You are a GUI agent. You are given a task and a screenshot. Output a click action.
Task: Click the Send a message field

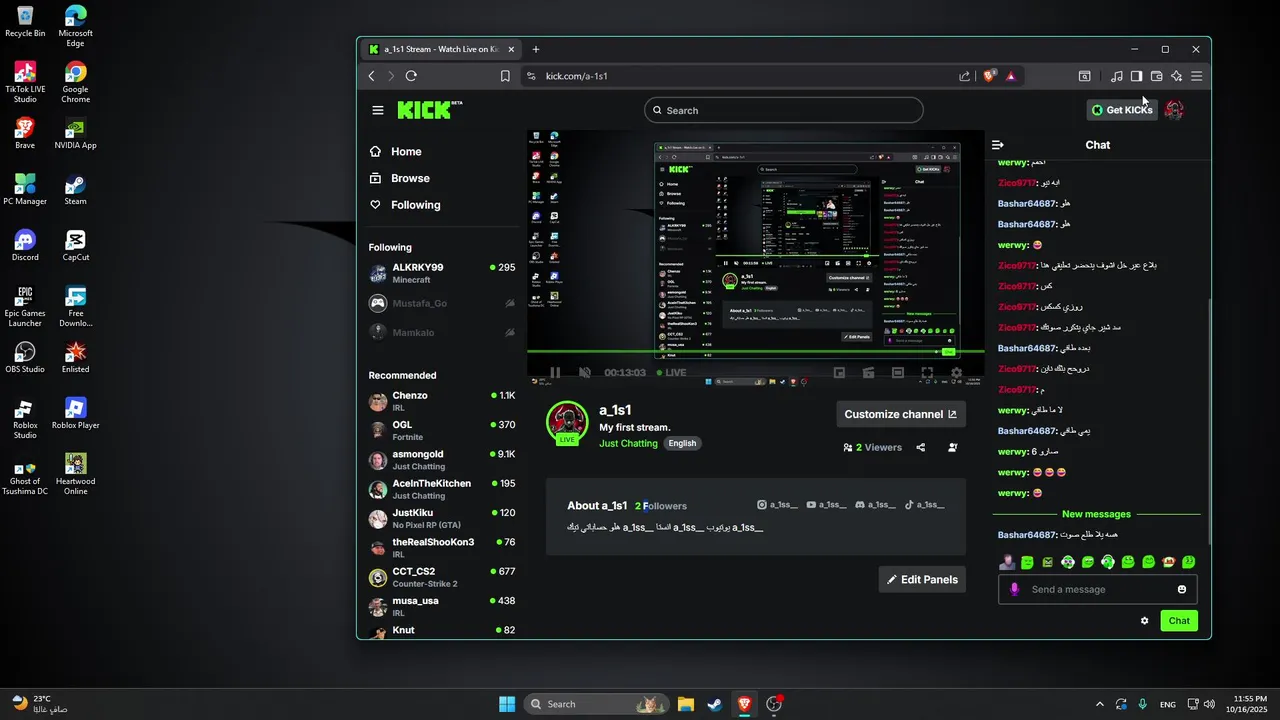(x=1097, y=590)
